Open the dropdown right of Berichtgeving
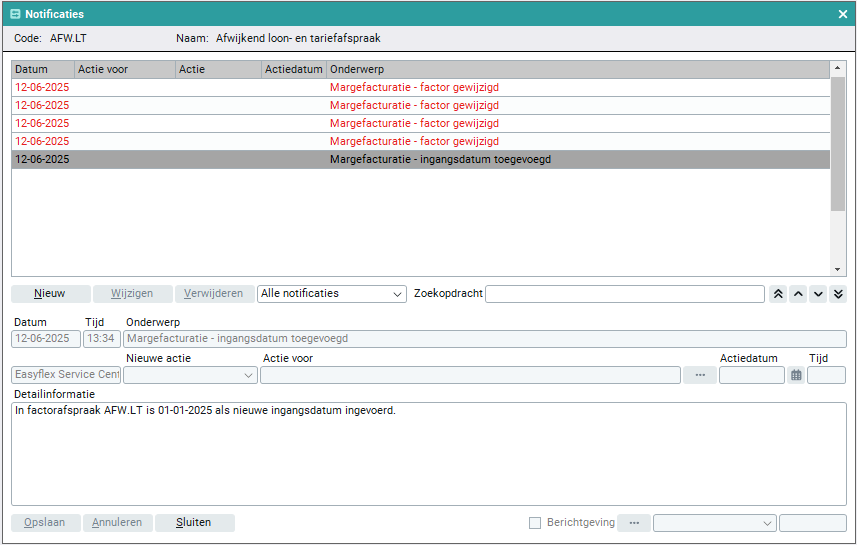The width and height of the screenshot is (857, 545). tap(714, 523)
